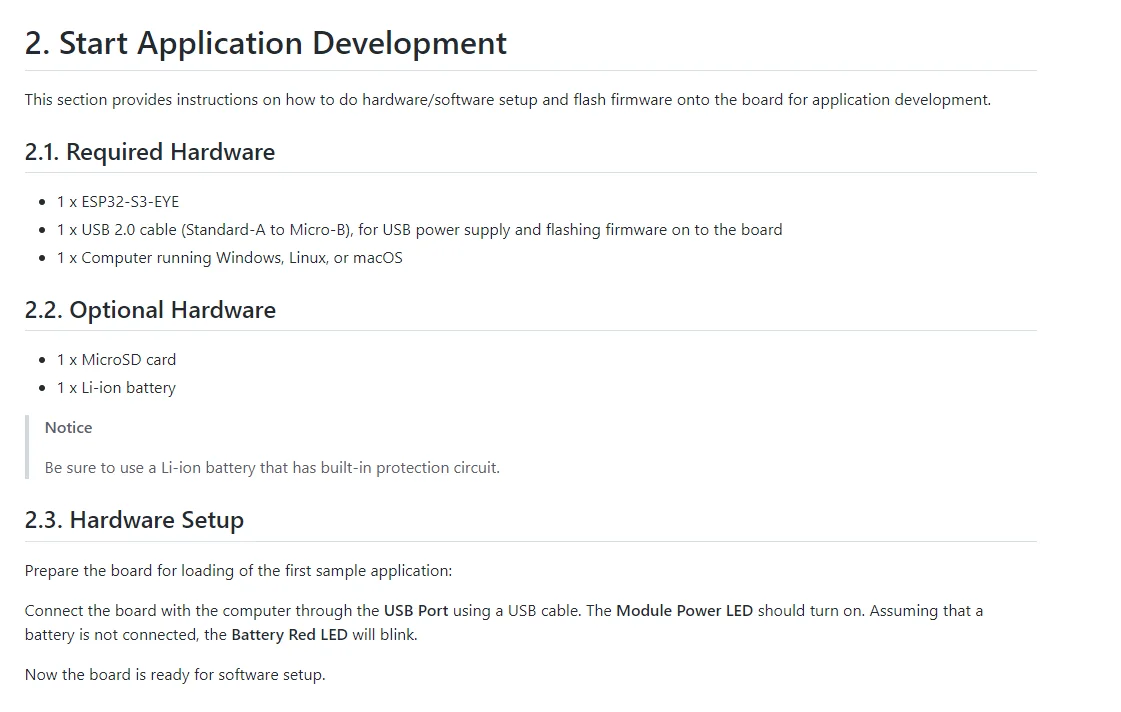Select the 'Computer running Windows, Linux, or macOS' item

229,257
